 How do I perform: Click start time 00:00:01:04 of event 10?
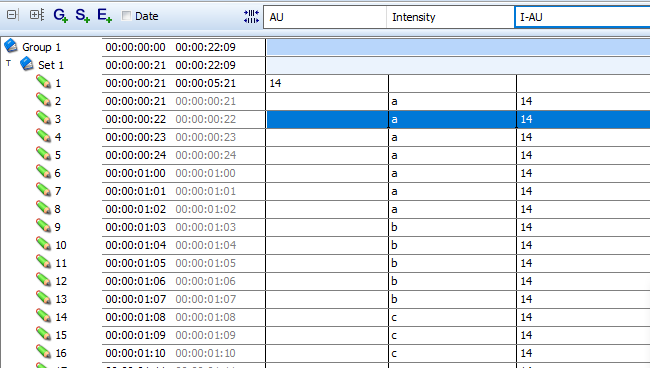136,245
